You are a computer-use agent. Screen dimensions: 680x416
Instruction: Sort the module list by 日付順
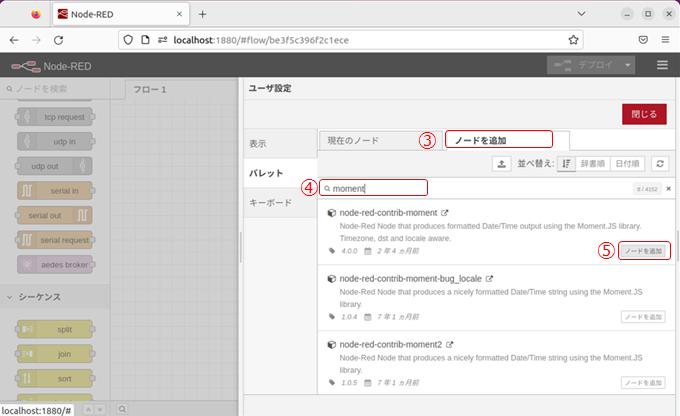(627, 164)
